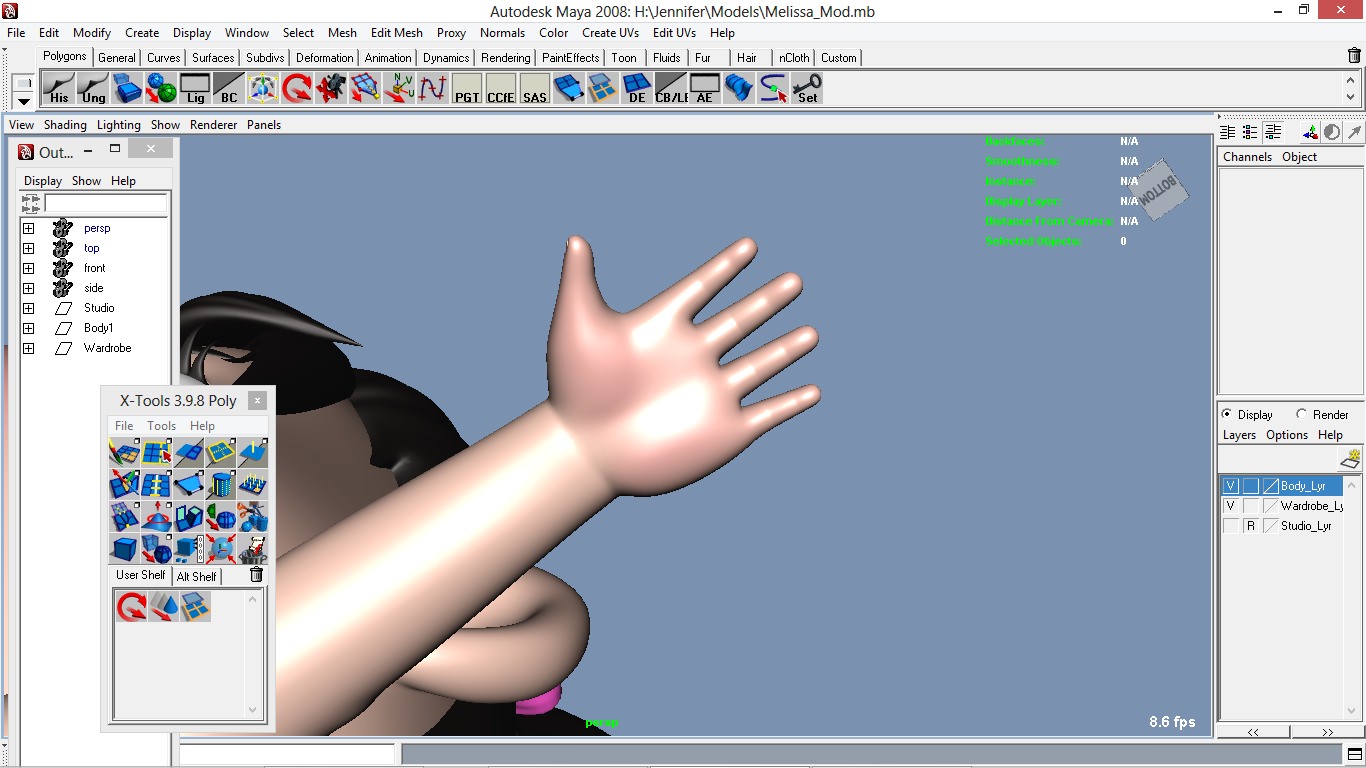Select the Wardrobe_Lyr layer name
The image size is (1366, 768).
coord(1311,506)
